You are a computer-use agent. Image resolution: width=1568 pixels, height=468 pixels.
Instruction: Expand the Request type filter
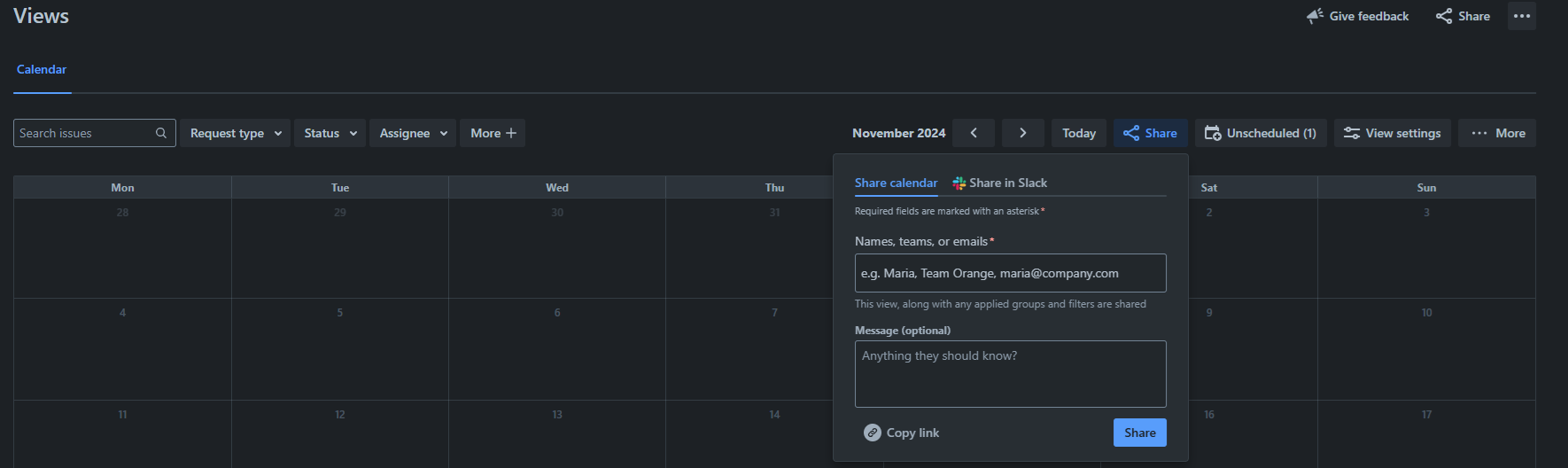click(x=236, y=133)
